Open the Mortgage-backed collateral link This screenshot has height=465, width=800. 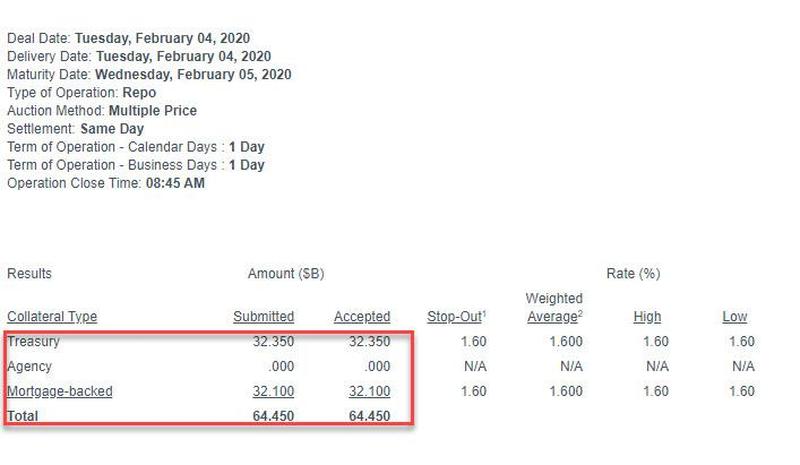60,391
